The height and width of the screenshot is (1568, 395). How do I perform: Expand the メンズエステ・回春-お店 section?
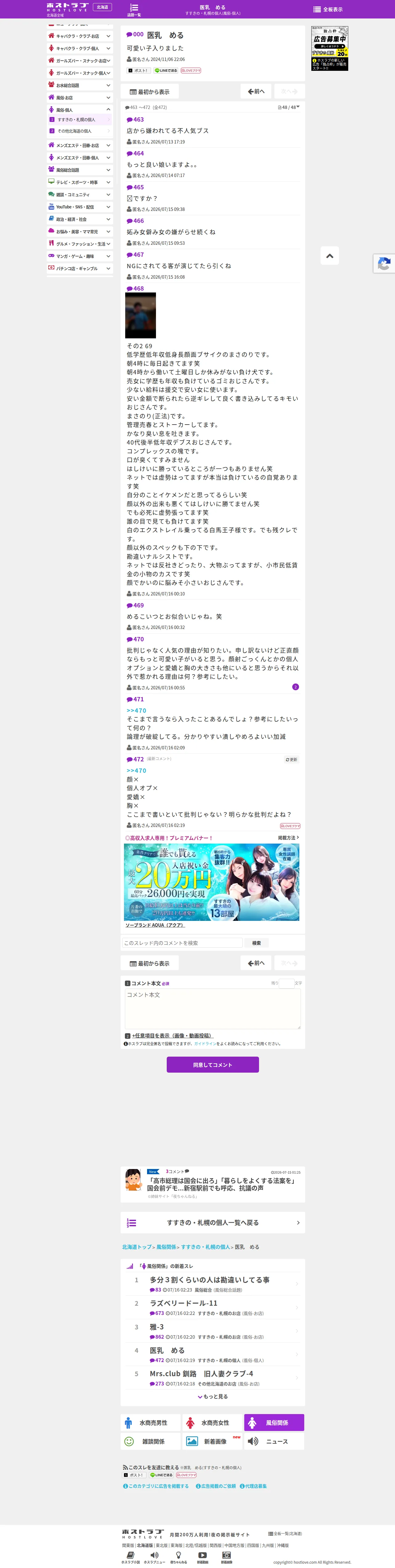[x=80, y=146]
